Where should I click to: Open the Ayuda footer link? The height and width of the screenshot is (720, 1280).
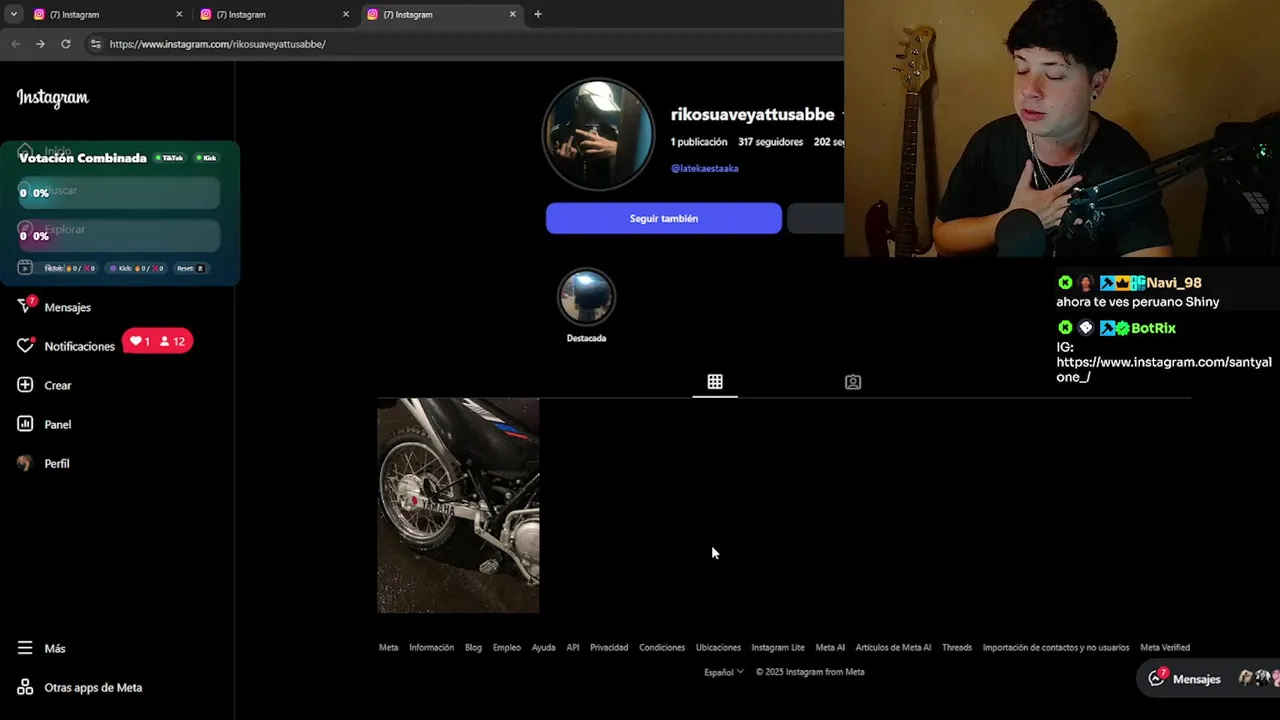[544, 648]
